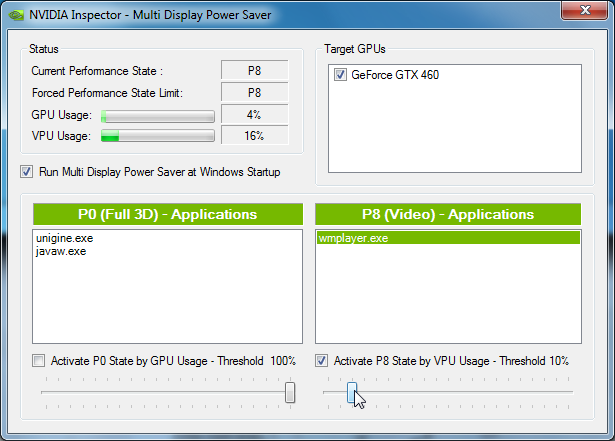Uncheck the GeForce GTX 460 target GPU
Viewport: 615px width, 441px height.
(340, 75)
